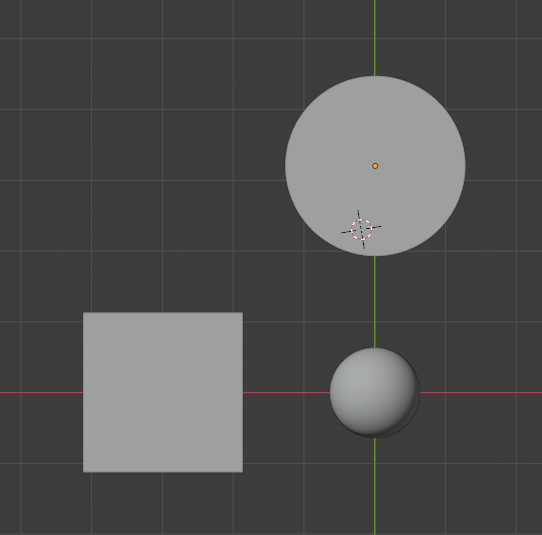The height and width of the screenshot is (535, 542).
Task: Click the top-right corner of the cube
Action: click(x=243, y=313)
